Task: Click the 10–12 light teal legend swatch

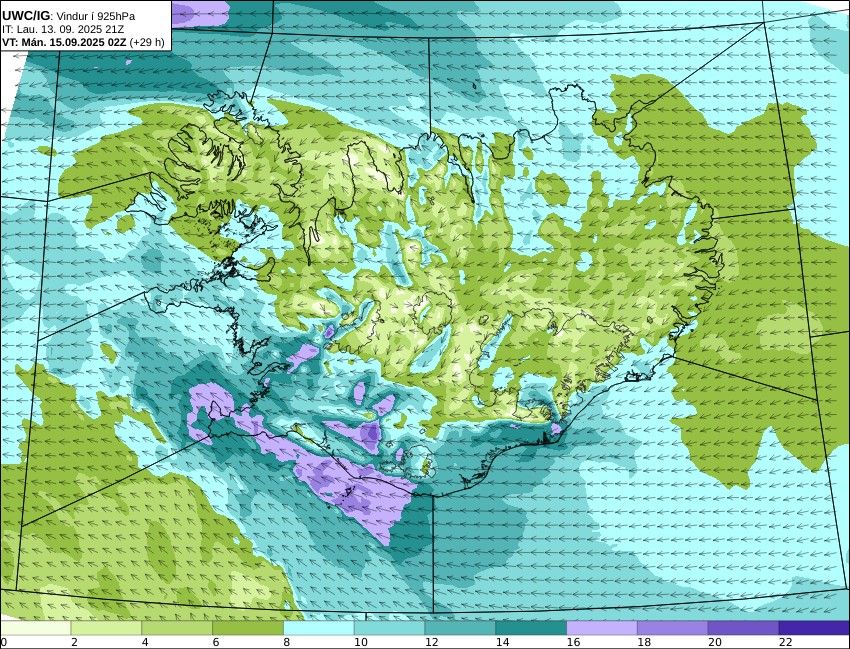Action: 389,628
